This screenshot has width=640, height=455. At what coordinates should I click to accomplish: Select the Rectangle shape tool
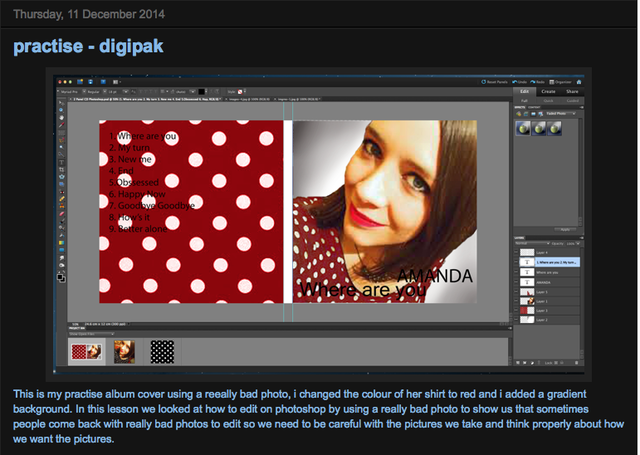62,250
